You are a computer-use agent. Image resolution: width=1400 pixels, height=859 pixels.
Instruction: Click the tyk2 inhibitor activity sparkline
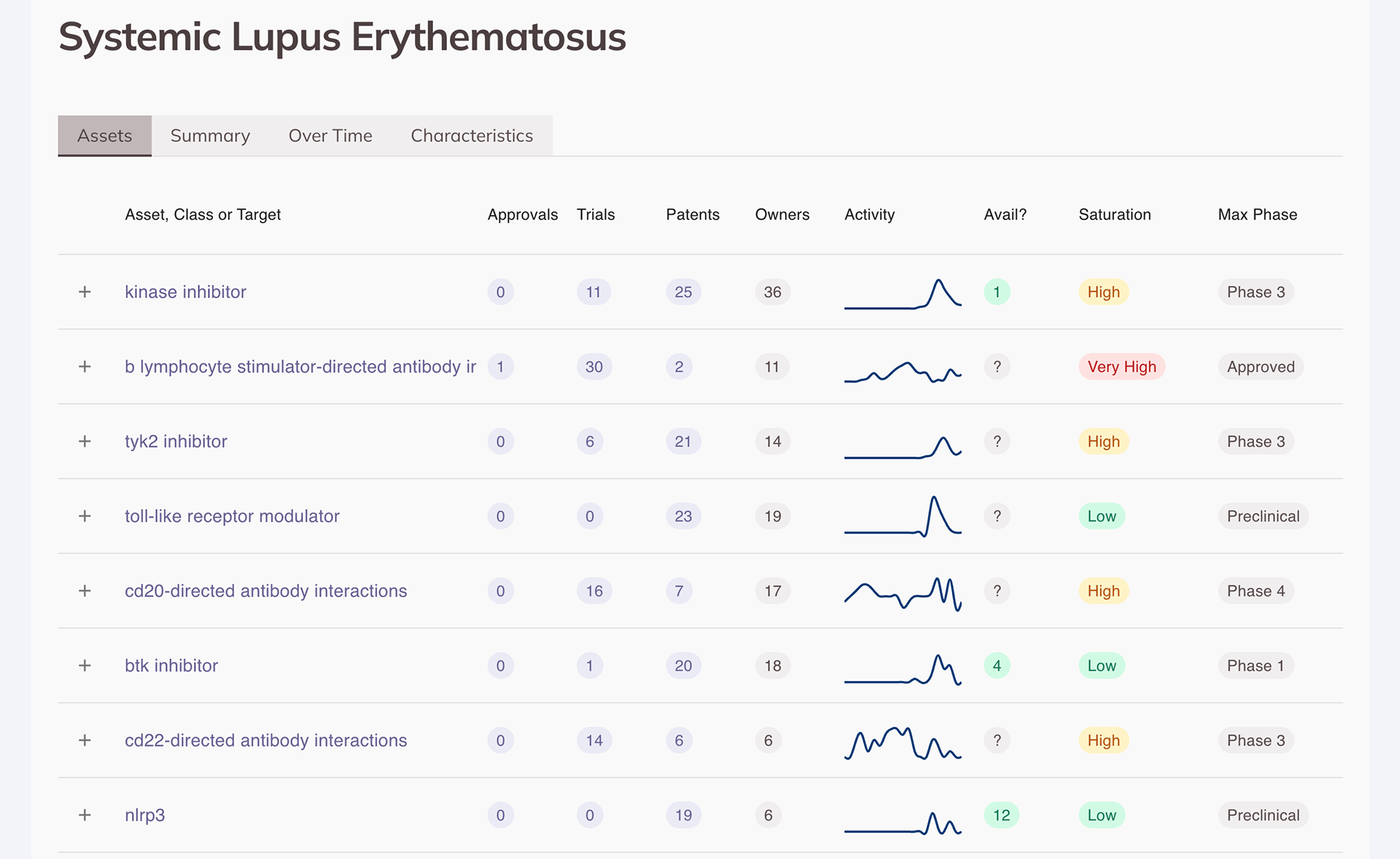[903, 447]
